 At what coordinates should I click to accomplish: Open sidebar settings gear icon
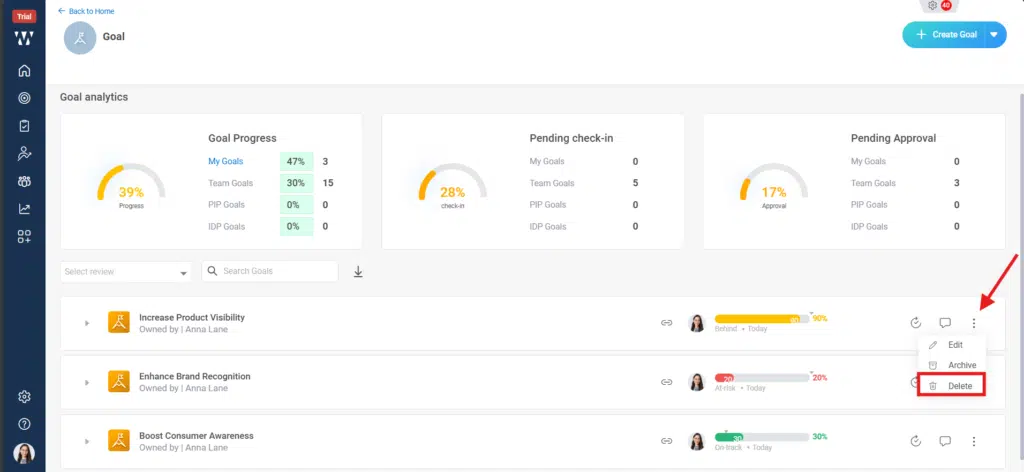pyautogui.click(x=24, y=397)
